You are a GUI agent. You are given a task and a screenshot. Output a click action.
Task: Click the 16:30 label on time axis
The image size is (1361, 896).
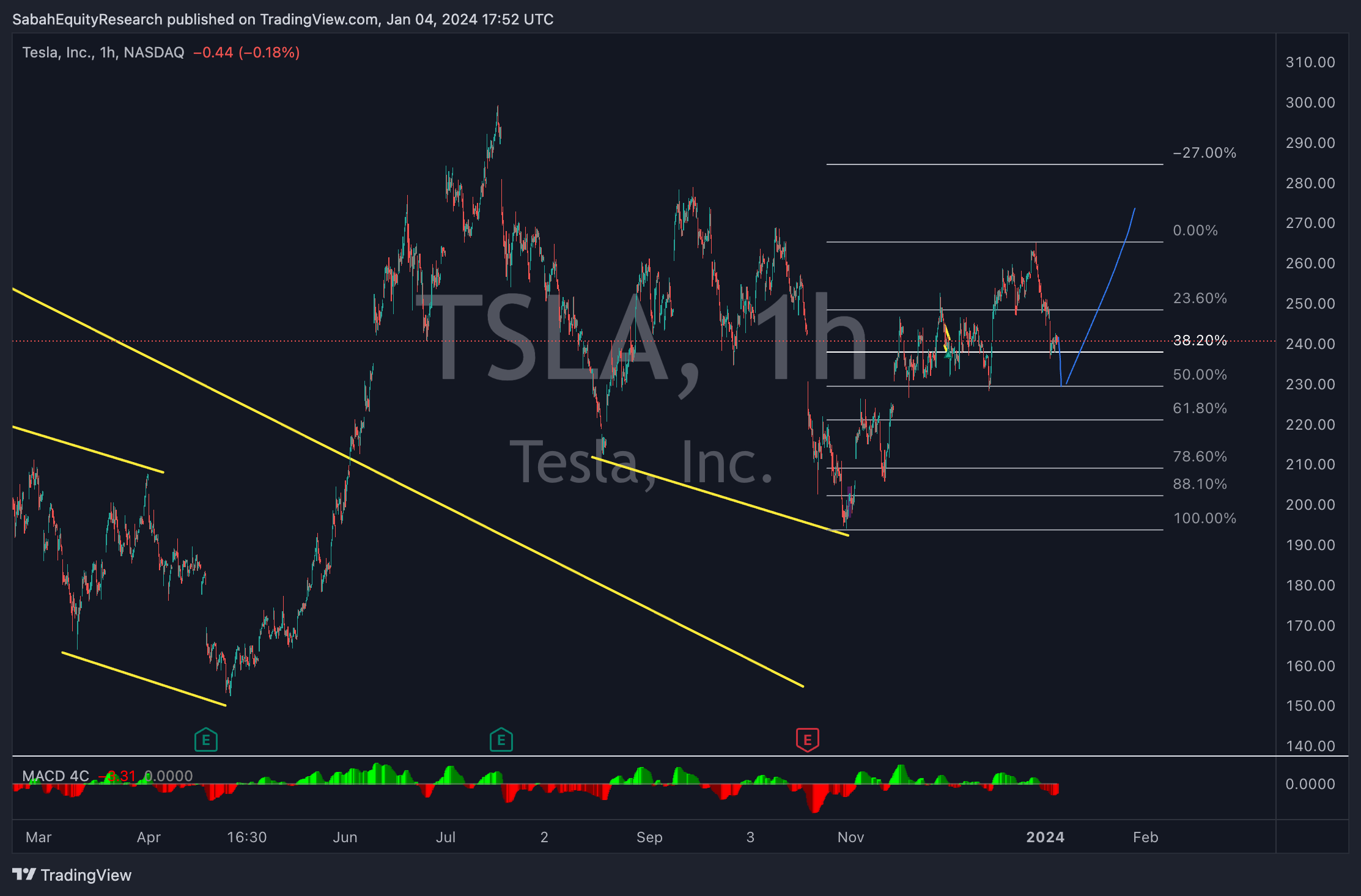pos(247,837)
